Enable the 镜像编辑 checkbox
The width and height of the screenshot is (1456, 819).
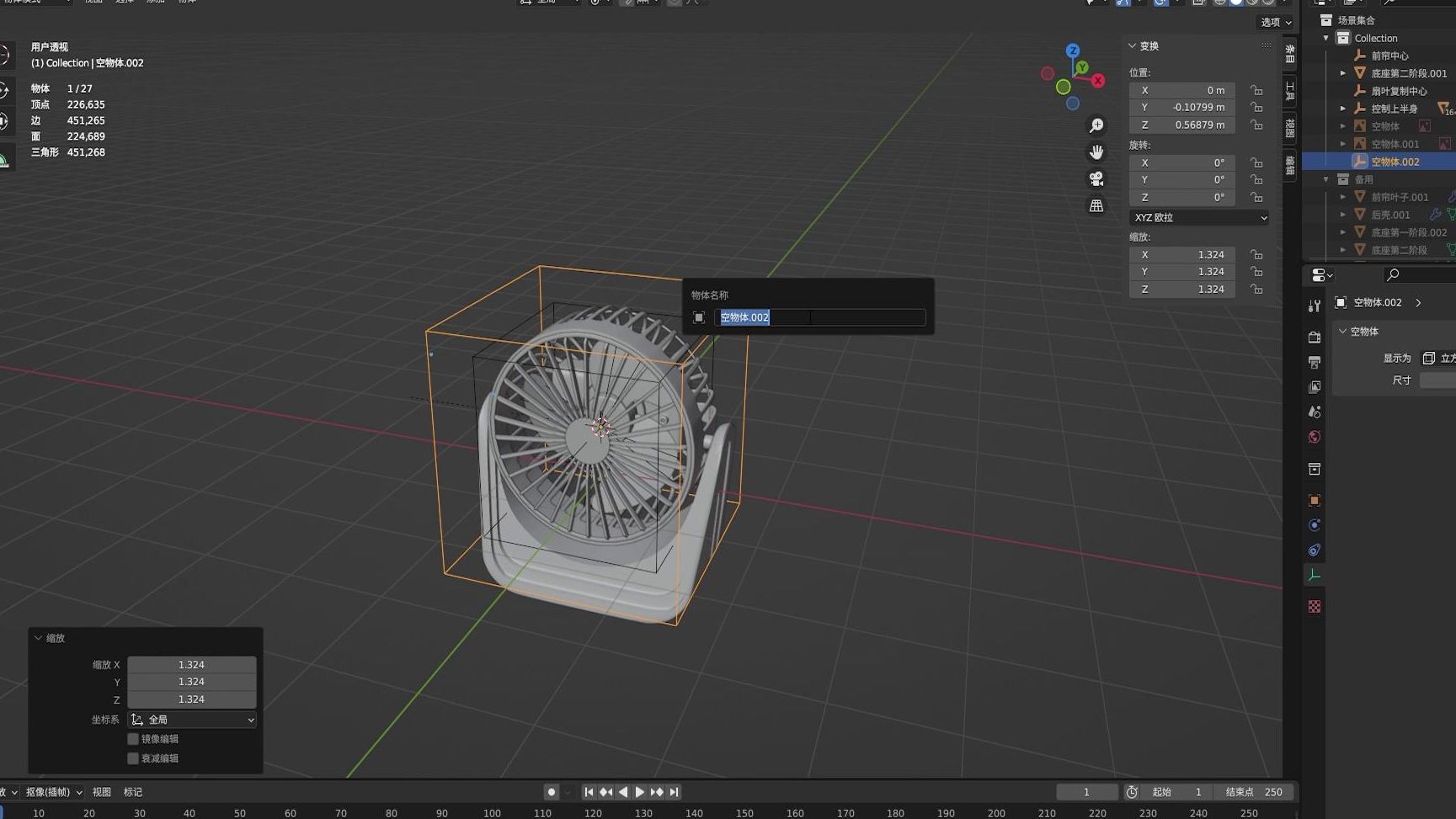point(133,738)
